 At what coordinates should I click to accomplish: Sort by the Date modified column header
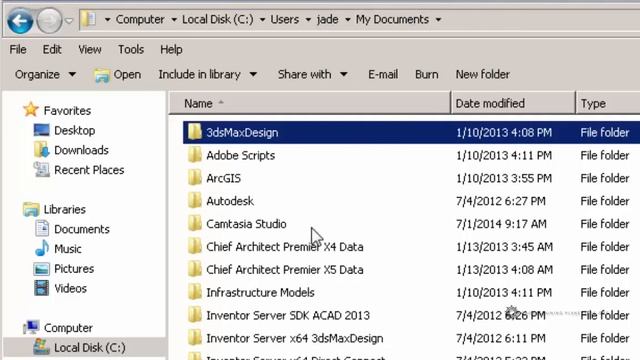513,103
